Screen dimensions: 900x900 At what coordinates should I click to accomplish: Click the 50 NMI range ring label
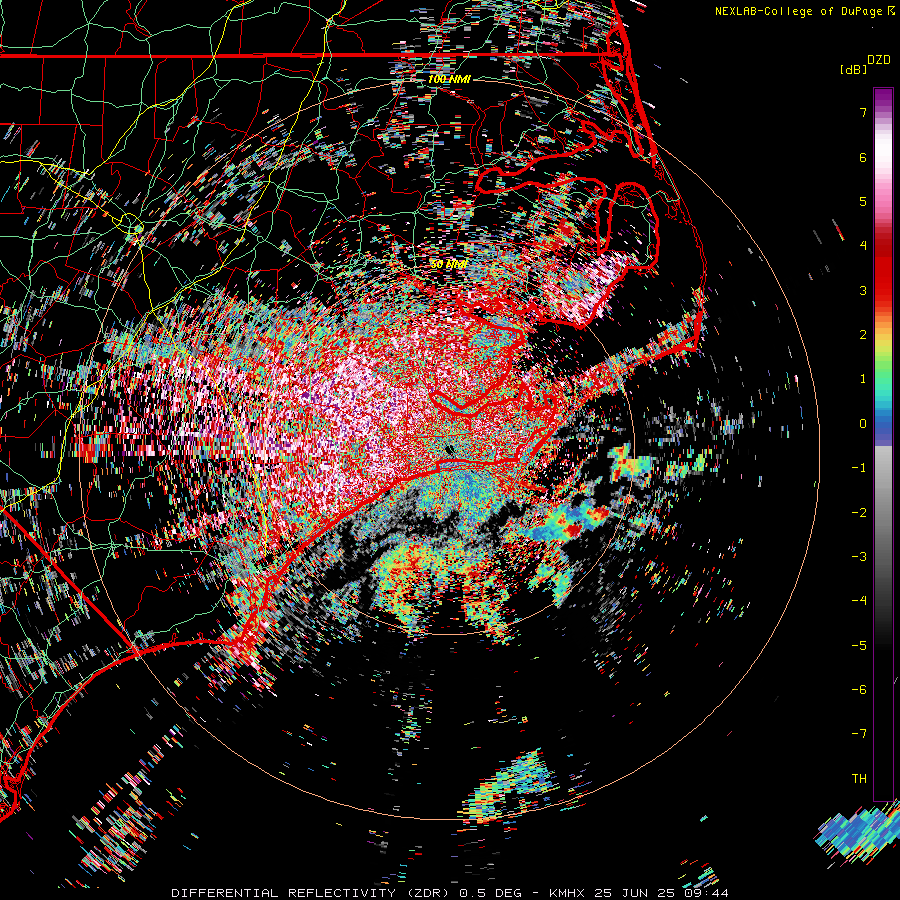449,265
